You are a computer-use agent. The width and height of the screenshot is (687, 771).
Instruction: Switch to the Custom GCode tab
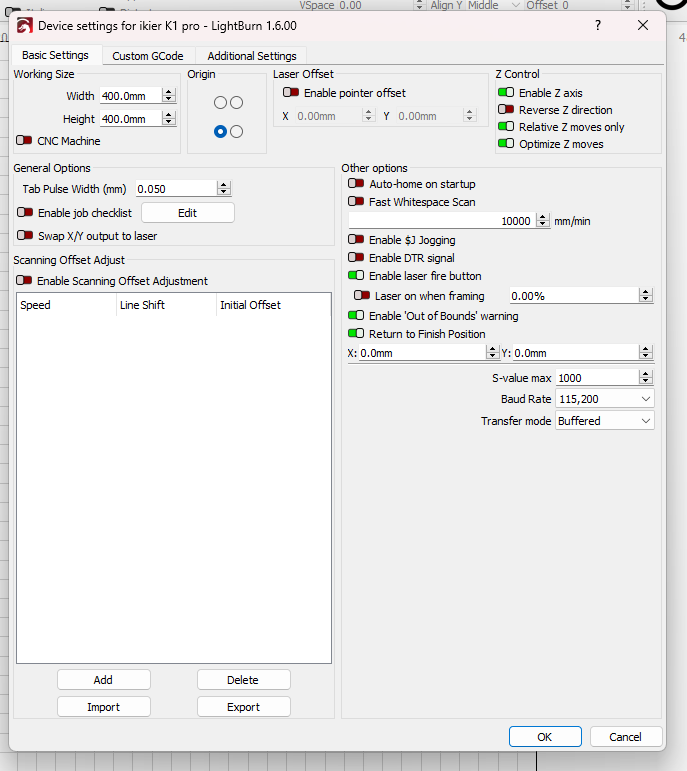coord(148,56)
